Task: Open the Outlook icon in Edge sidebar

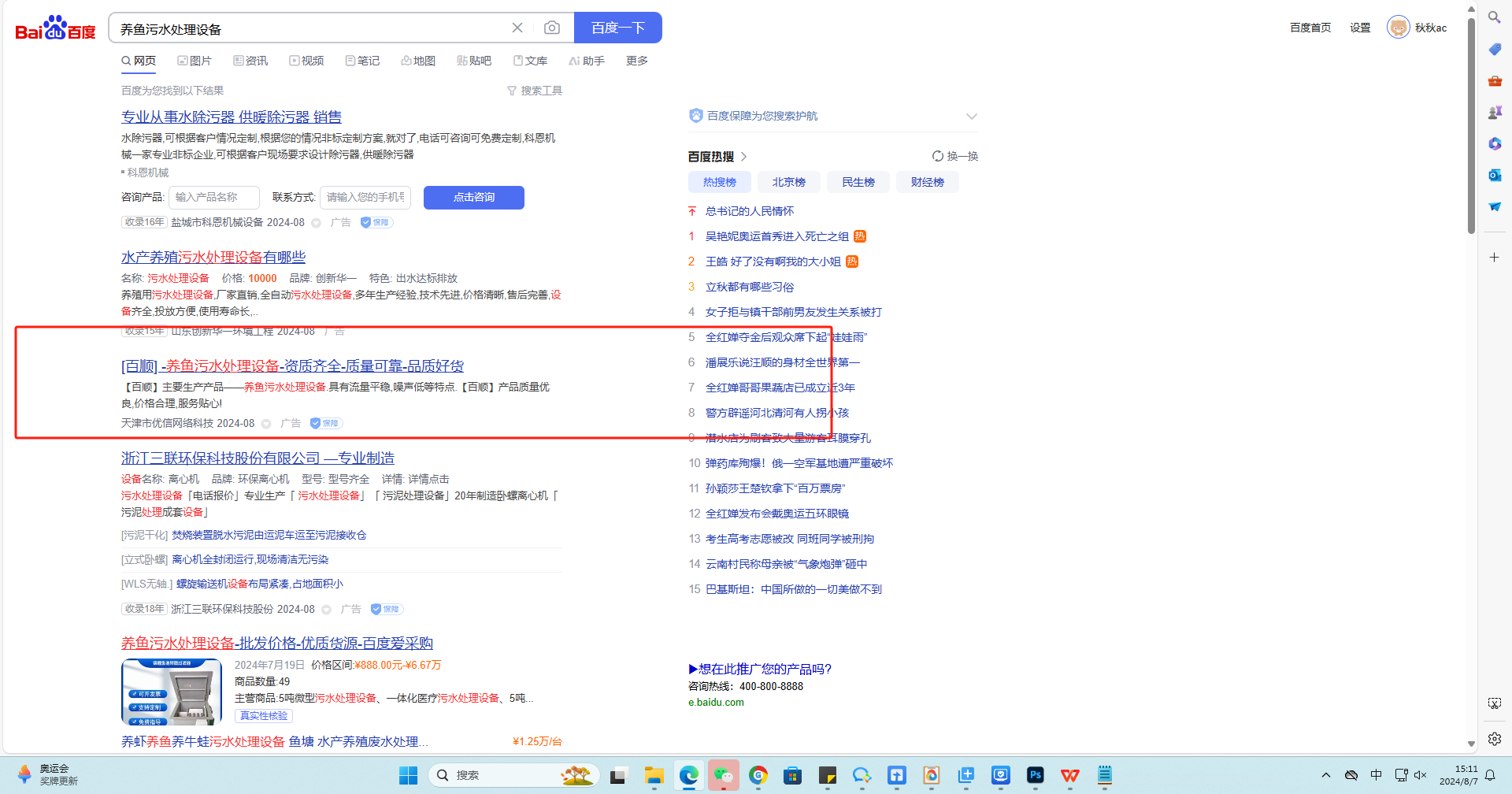Action: tap(1494, 175)
